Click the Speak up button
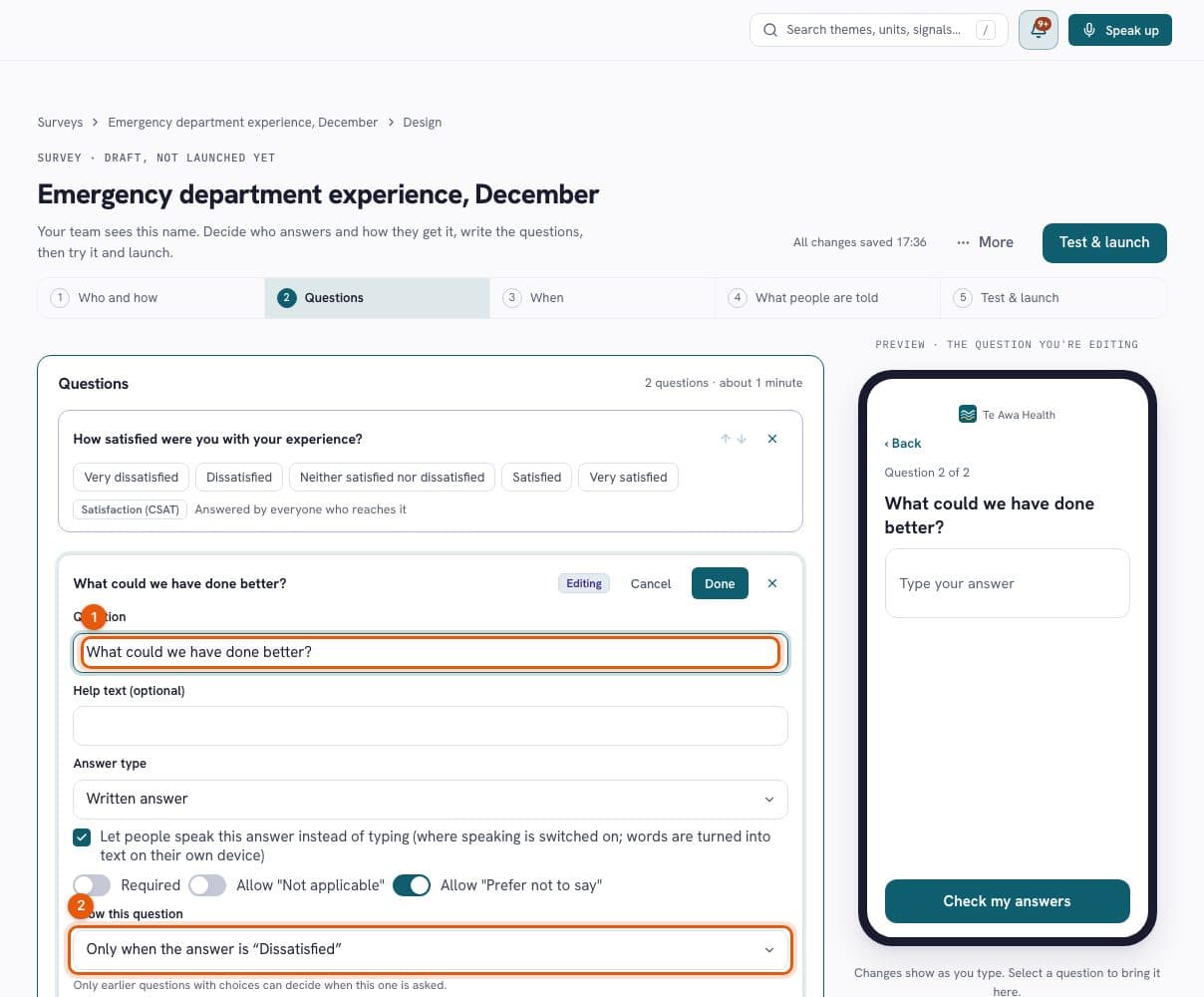Image resolution: width=1204 pixels, height=997 pixels. (1120, 30)
